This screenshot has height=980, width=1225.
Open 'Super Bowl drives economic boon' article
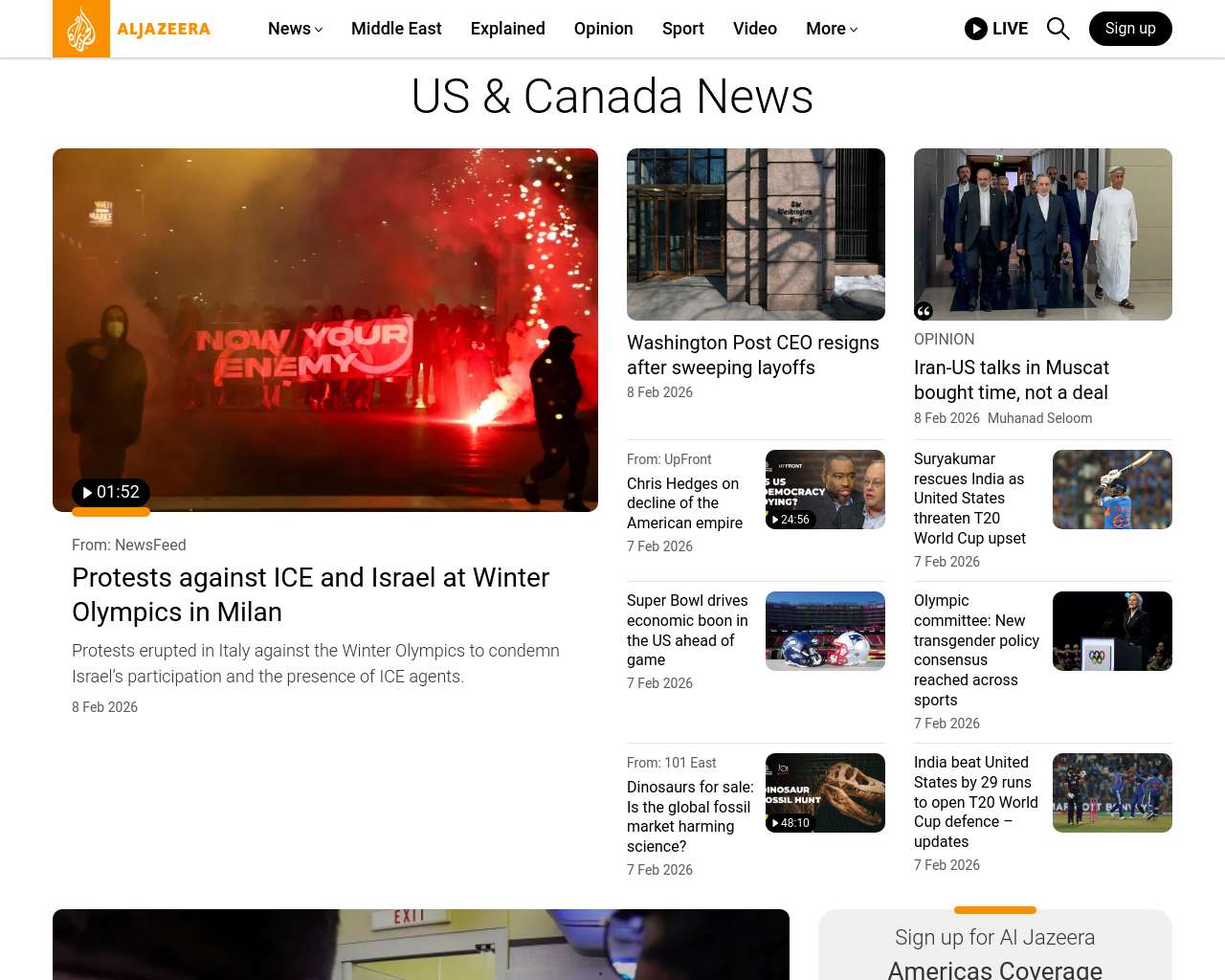687,630
